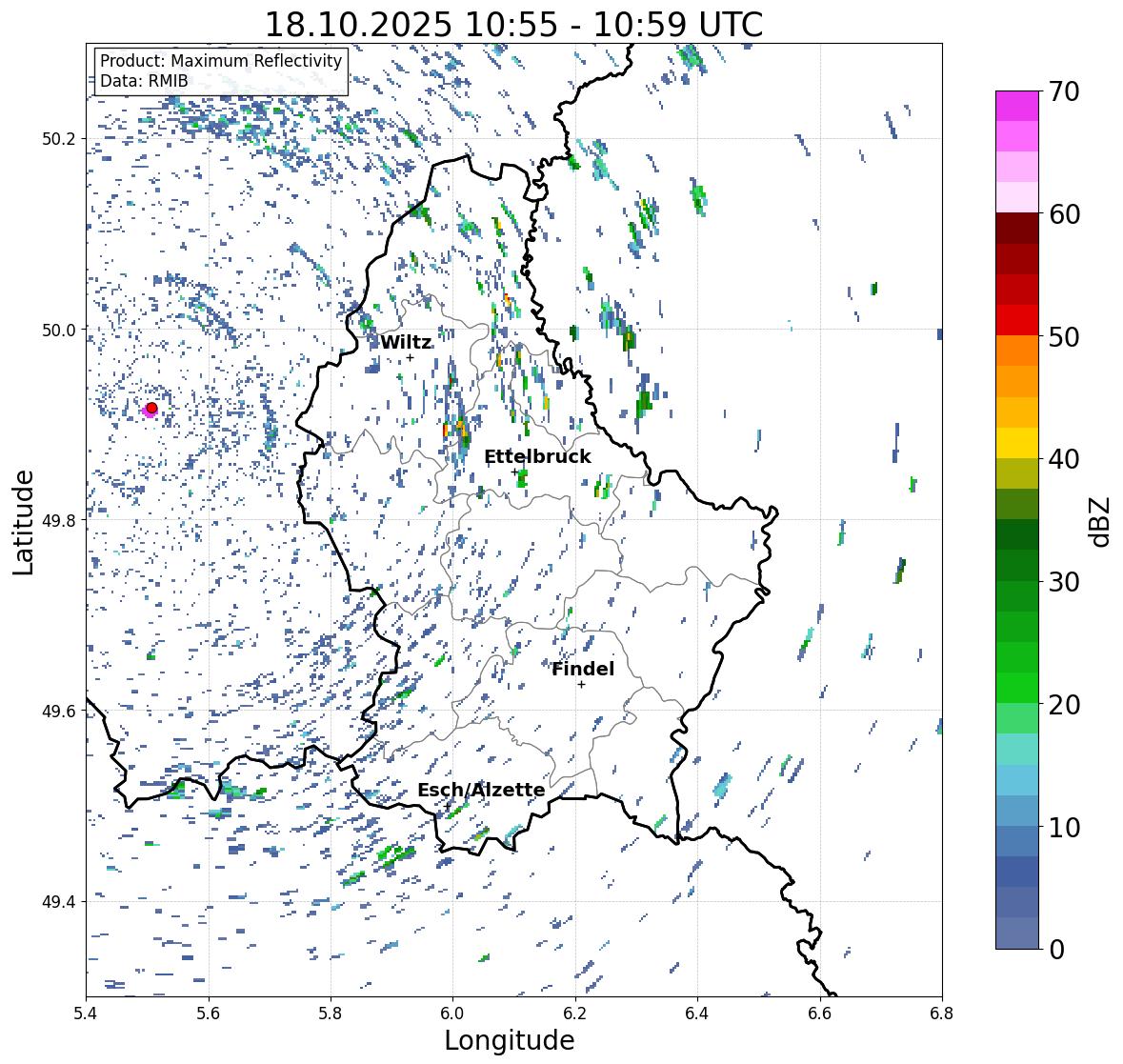This screenshot has width=1123, height=1064.
Task: Click the dBZ colorbar label
Action: click(1101, 521)
